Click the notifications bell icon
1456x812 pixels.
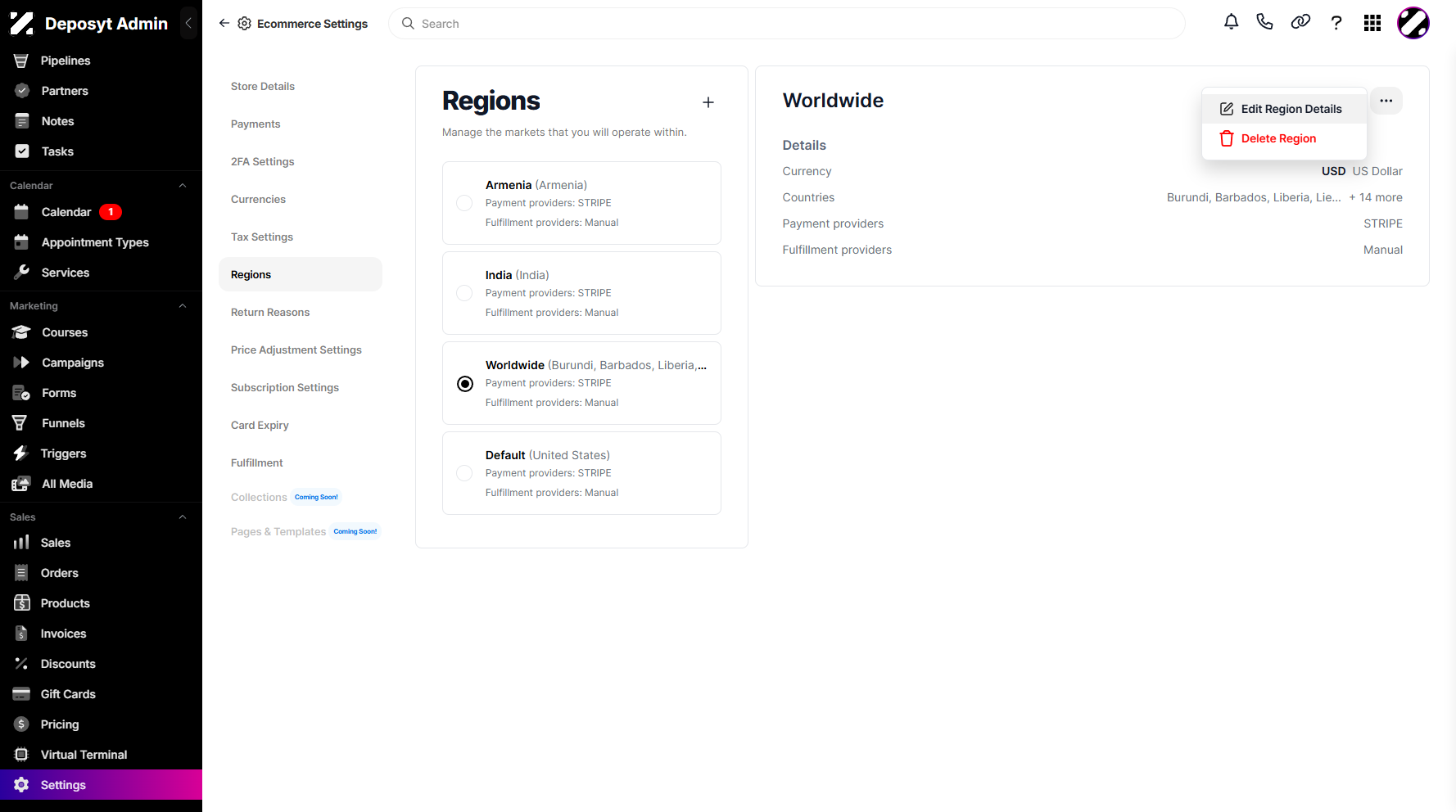pyautogui.click(x=1231, y=22)
